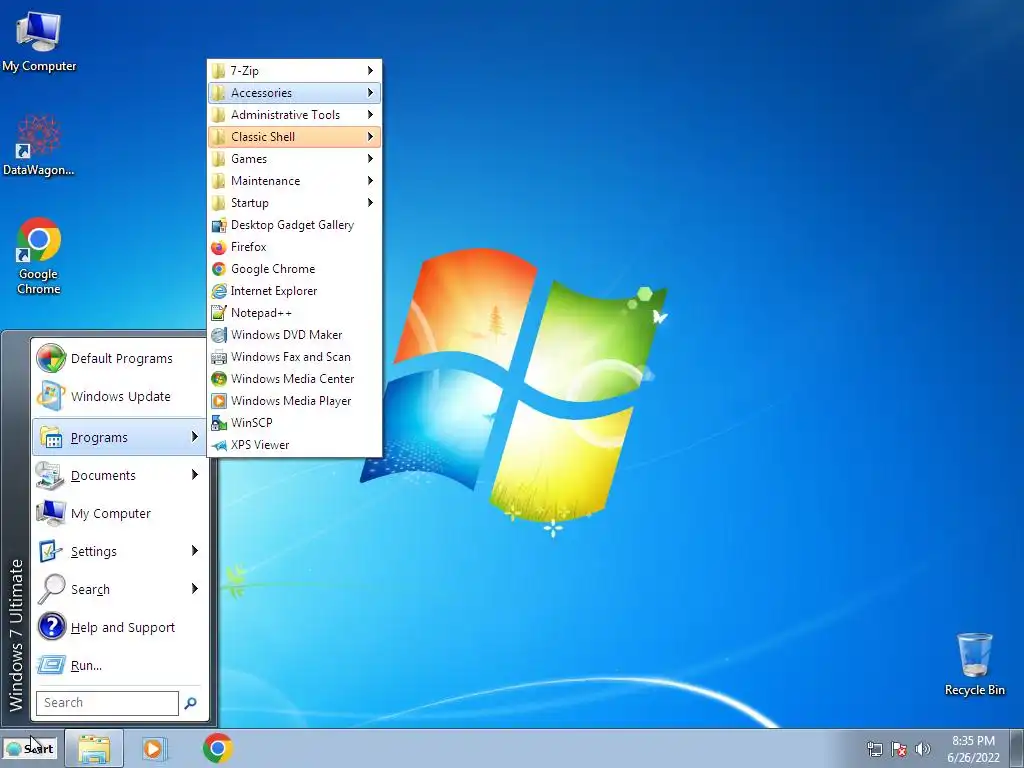Select the Google Chrome desktop shortcut

(x=39, y=256)
